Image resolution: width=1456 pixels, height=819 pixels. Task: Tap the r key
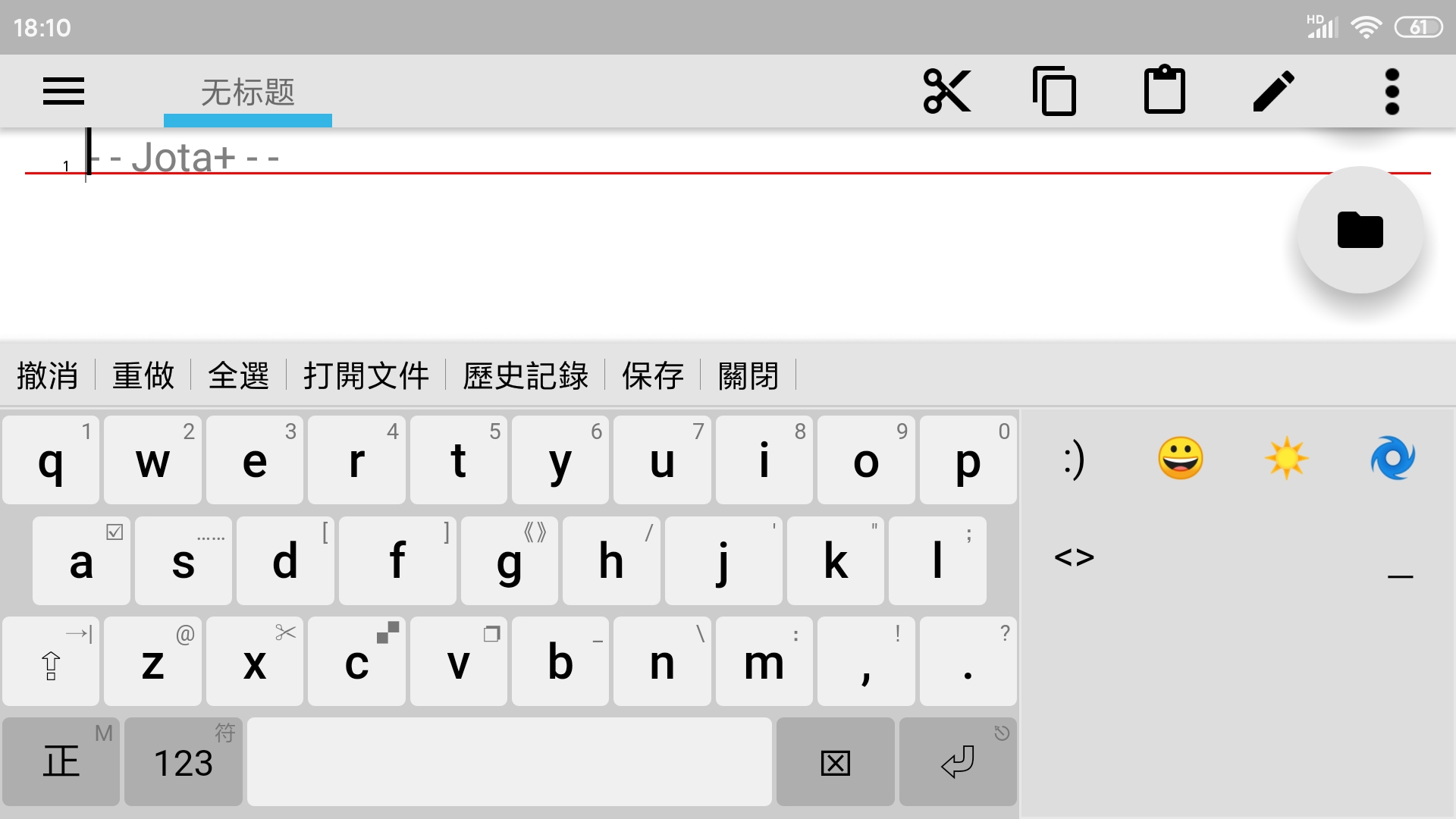click(356, 460)
